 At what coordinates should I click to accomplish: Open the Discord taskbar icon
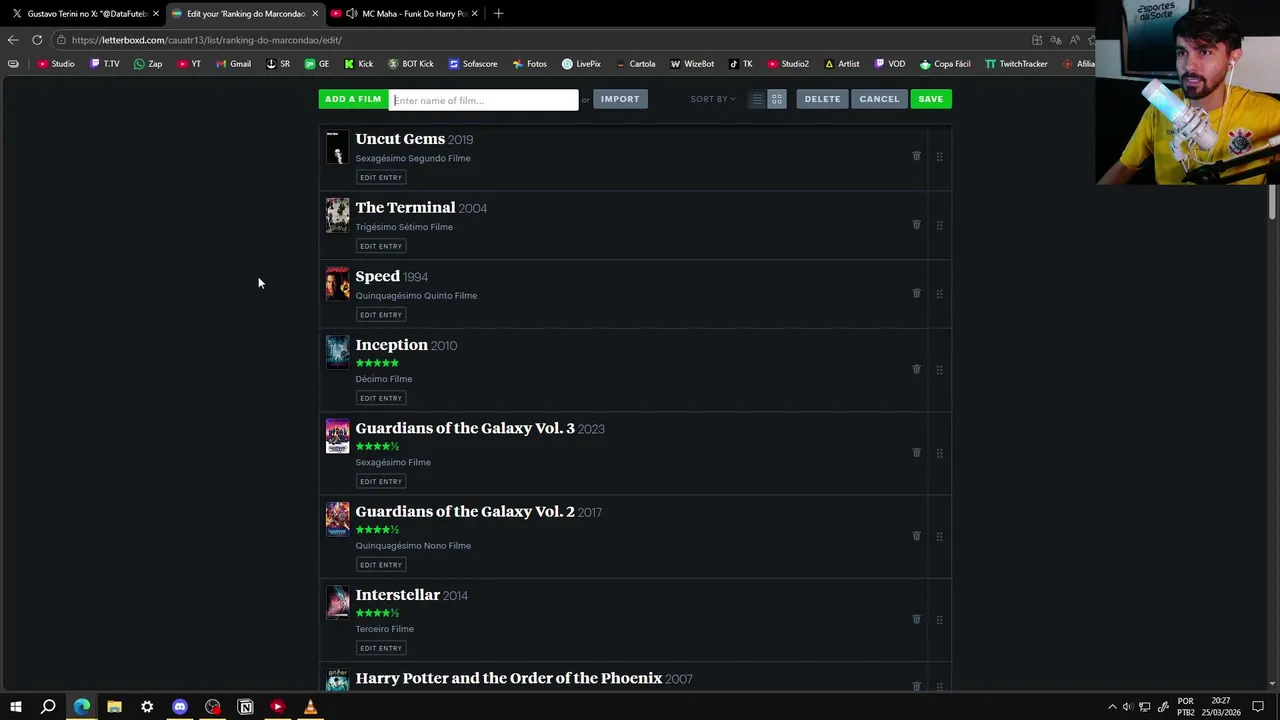(x=180, y=707)
